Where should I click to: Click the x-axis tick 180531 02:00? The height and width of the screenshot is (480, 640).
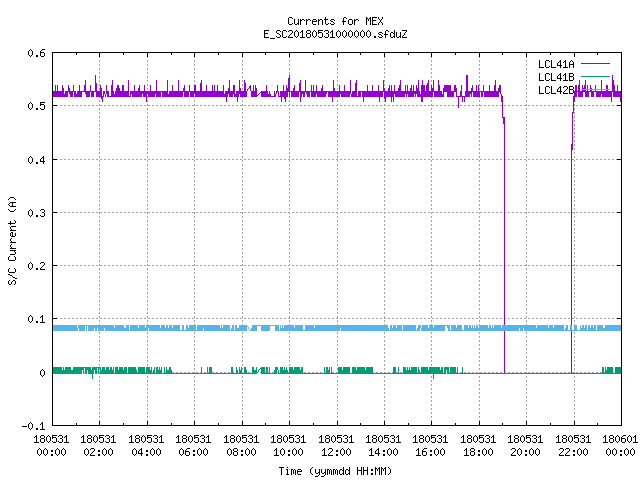(98, 446)
